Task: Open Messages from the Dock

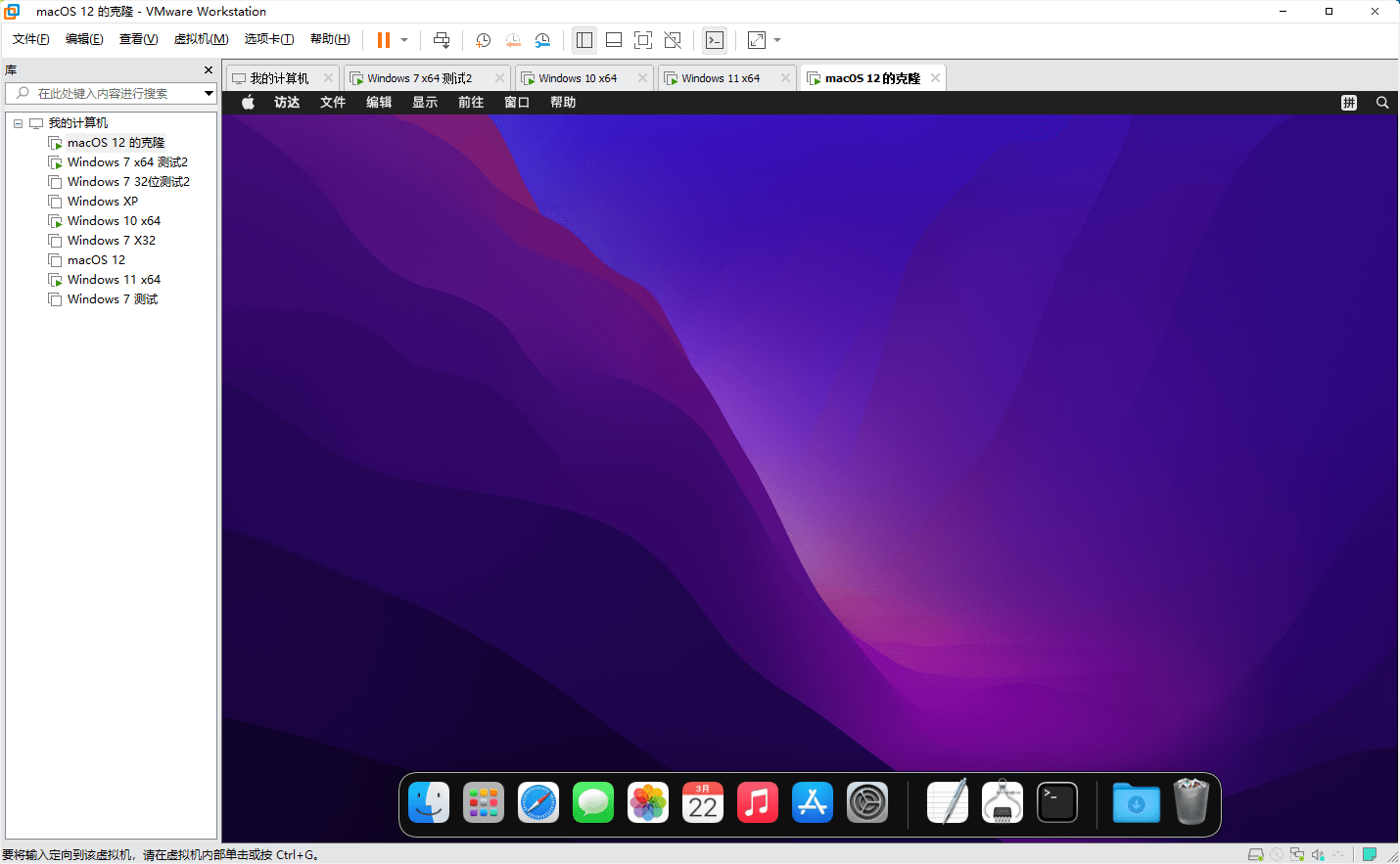Action: point(593,803)
